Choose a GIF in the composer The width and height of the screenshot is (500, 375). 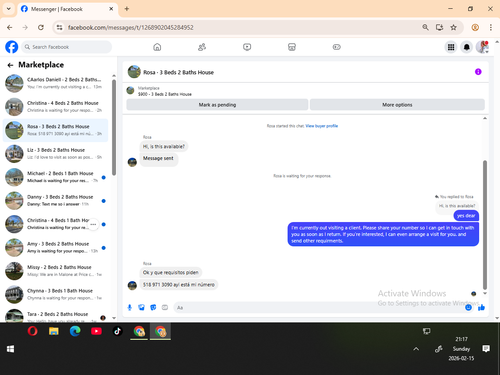click(x=165, y=307)
